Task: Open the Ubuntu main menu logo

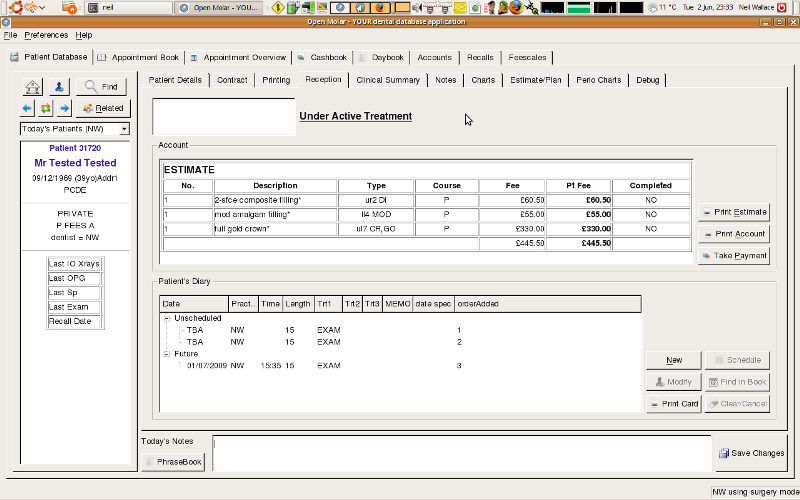Action: [x=16, y=7]
